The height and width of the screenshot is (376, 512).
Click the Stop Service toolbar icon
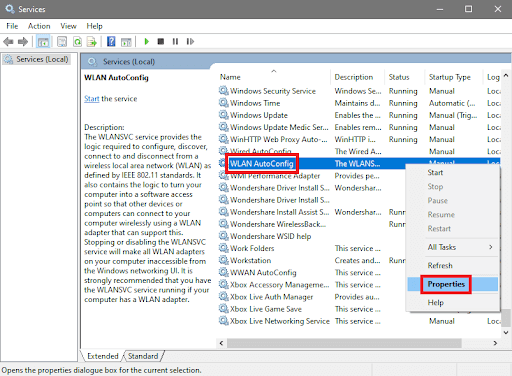[161, 42]
